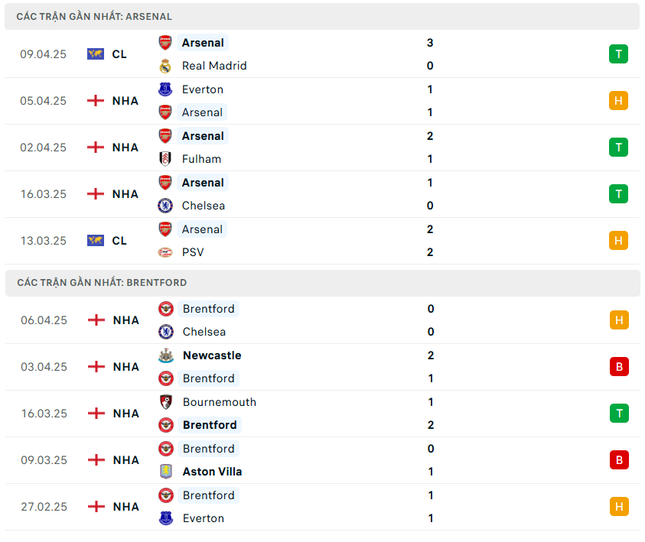Open the Aston Villa team link
Viewport: 645px width, 542px height.
click(x=212, y=472)
